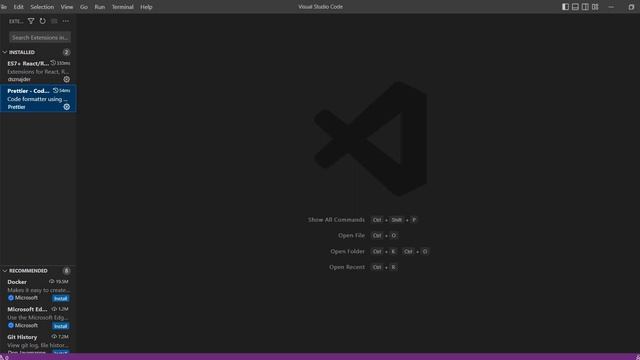Collapse the RECOMMENDED section
Viewport: 640px width, 360px height.
point(5,271)
